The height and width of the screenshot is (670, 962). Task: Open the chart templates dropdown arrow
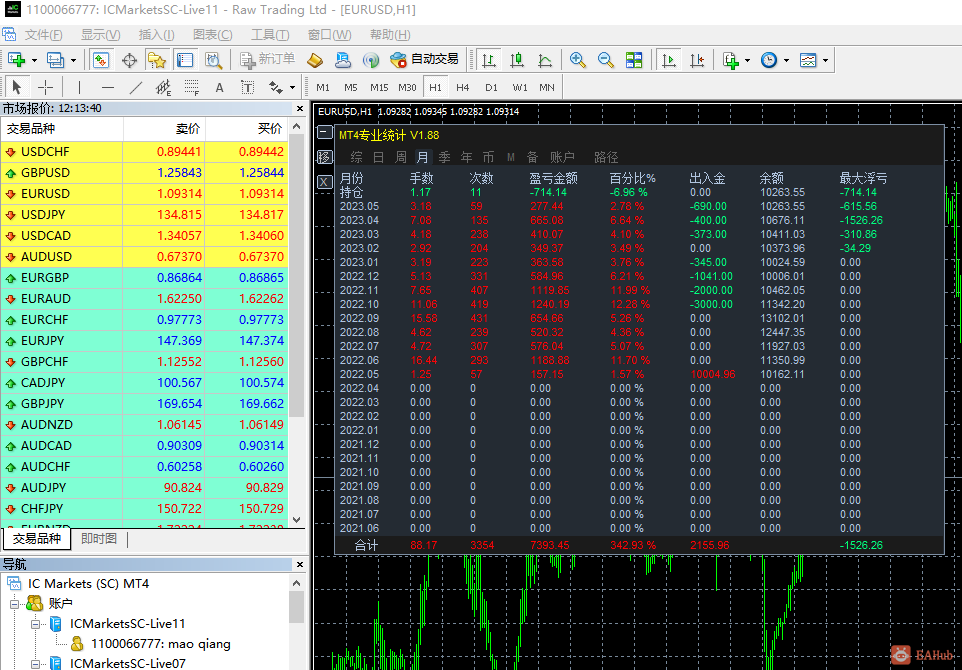826,60
